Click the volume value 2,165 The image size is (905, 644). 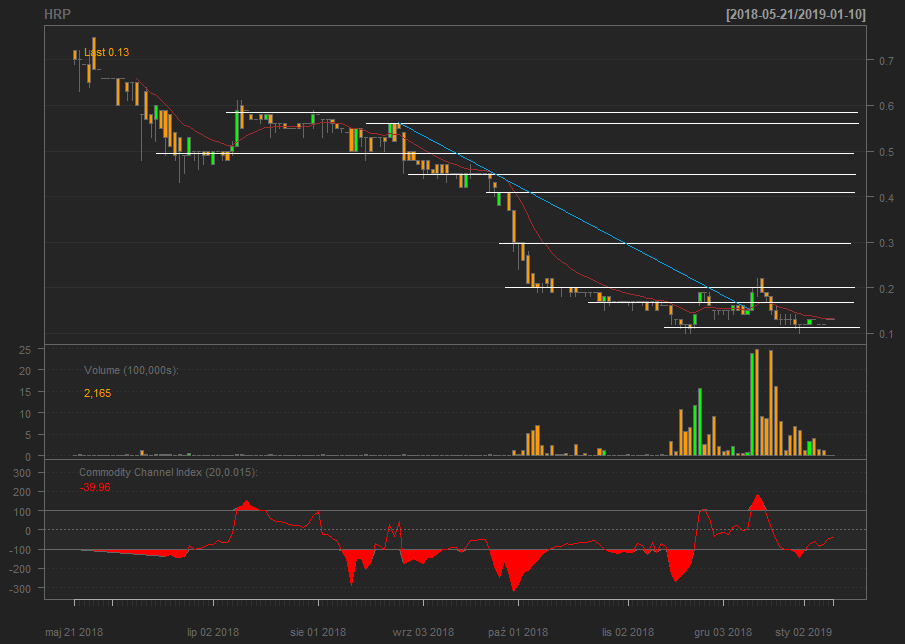click(x=98, y=393)
